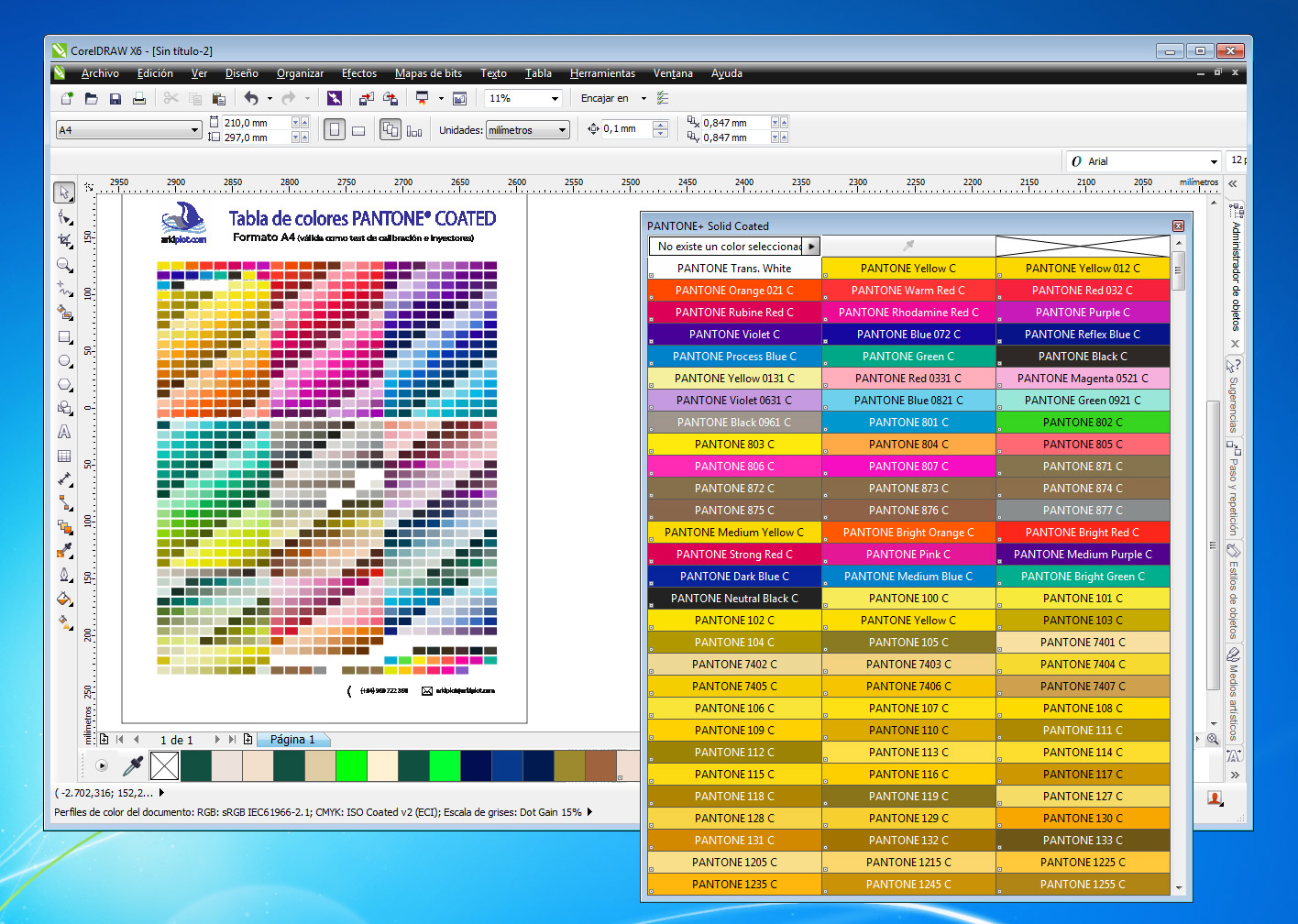Select the Table tool in toolbox
1298x924 pixels.
tap(64, 456)
